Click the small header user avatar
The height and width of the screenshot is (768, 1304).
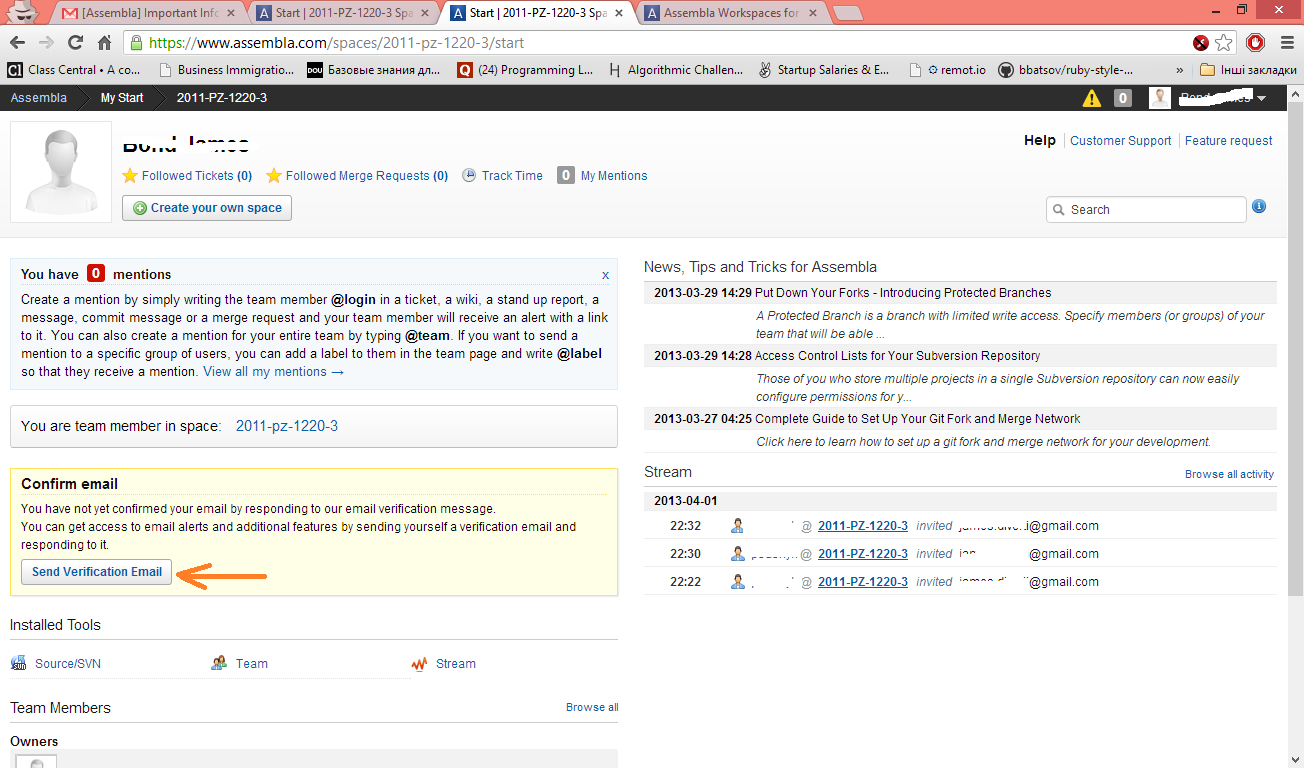coord(1159,98)
